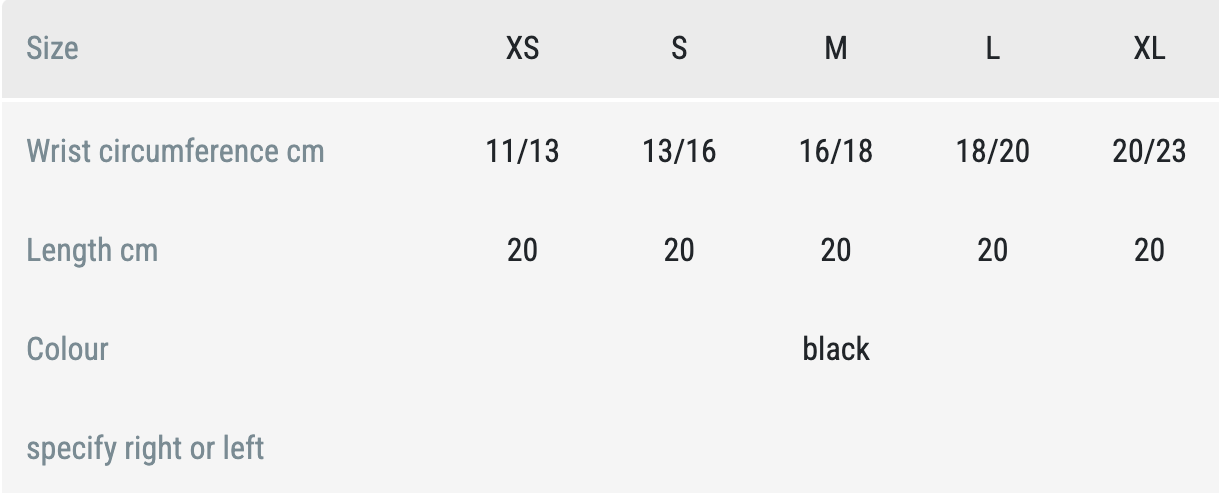Click the Length value under M
1219x493 pixels.
[x=836, y=249]
